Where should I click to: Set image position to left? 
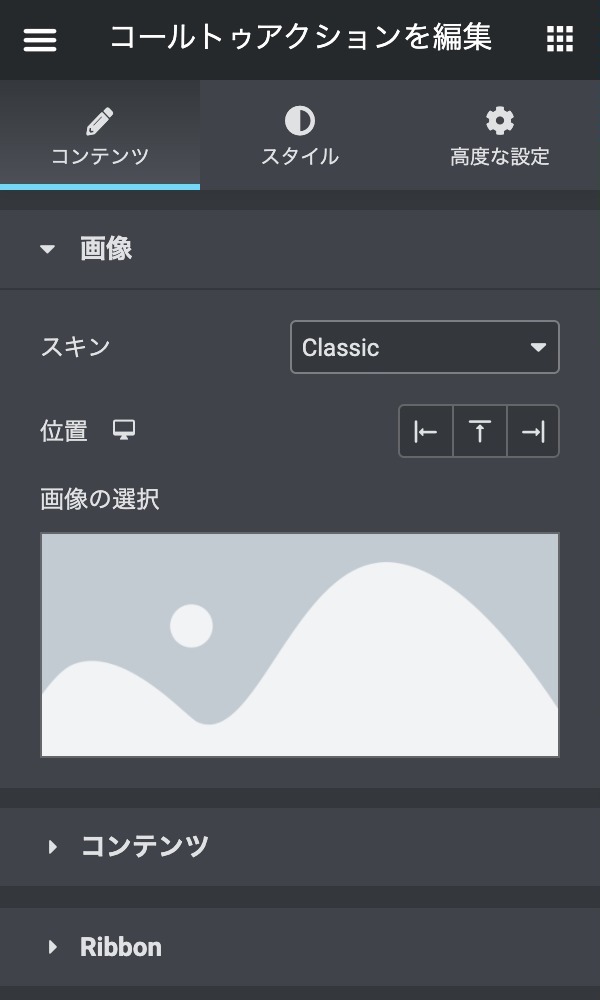click(x=426, y=431)
